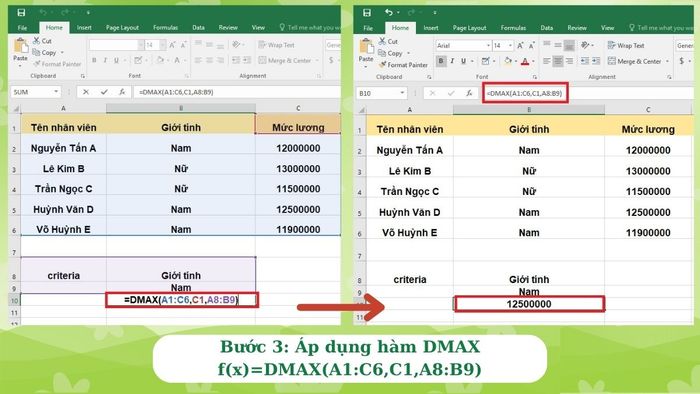The image size is (700, 394).
Task: Save the workbook in the right Excel window
Action: 367,12
